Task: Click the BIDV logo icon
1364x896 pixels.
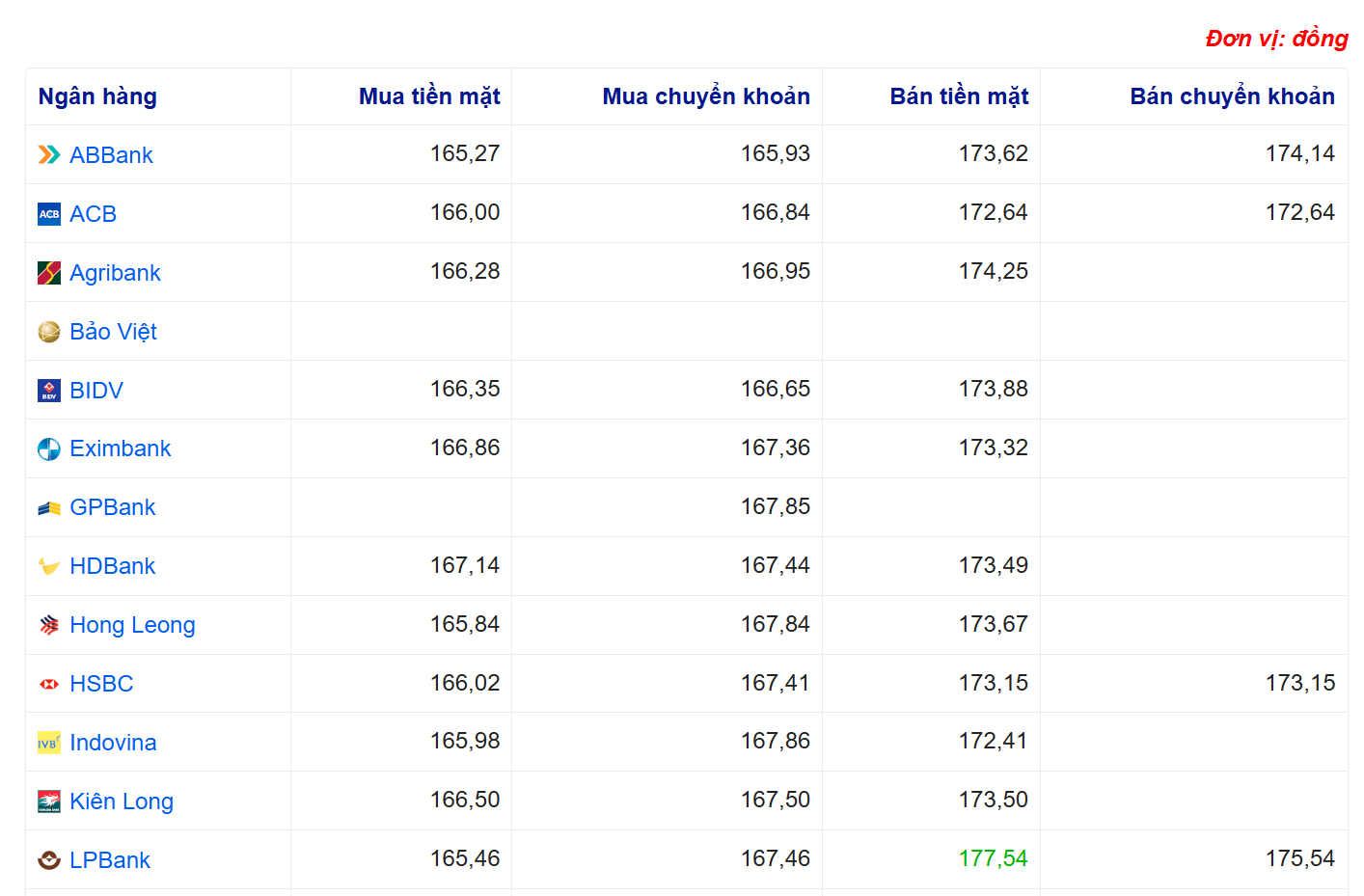Action: [49, 391]
